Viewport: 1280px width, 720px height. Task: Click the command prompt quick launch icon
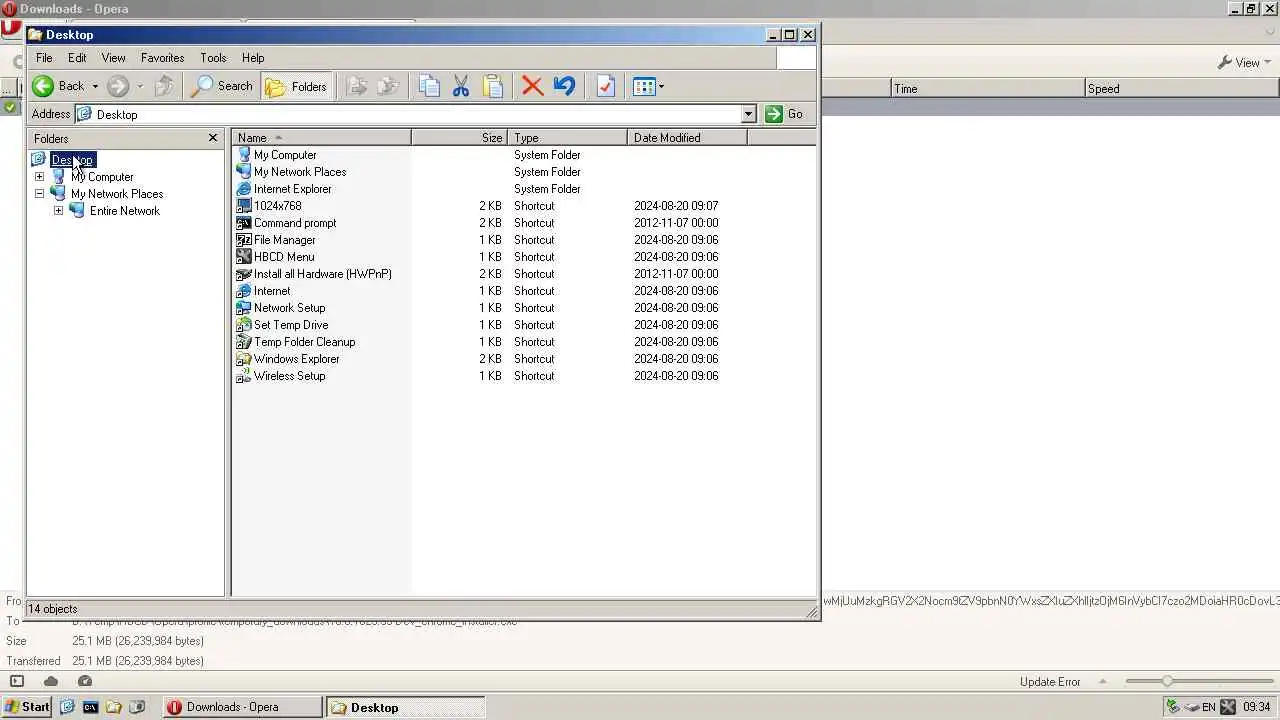coord(90,707)
